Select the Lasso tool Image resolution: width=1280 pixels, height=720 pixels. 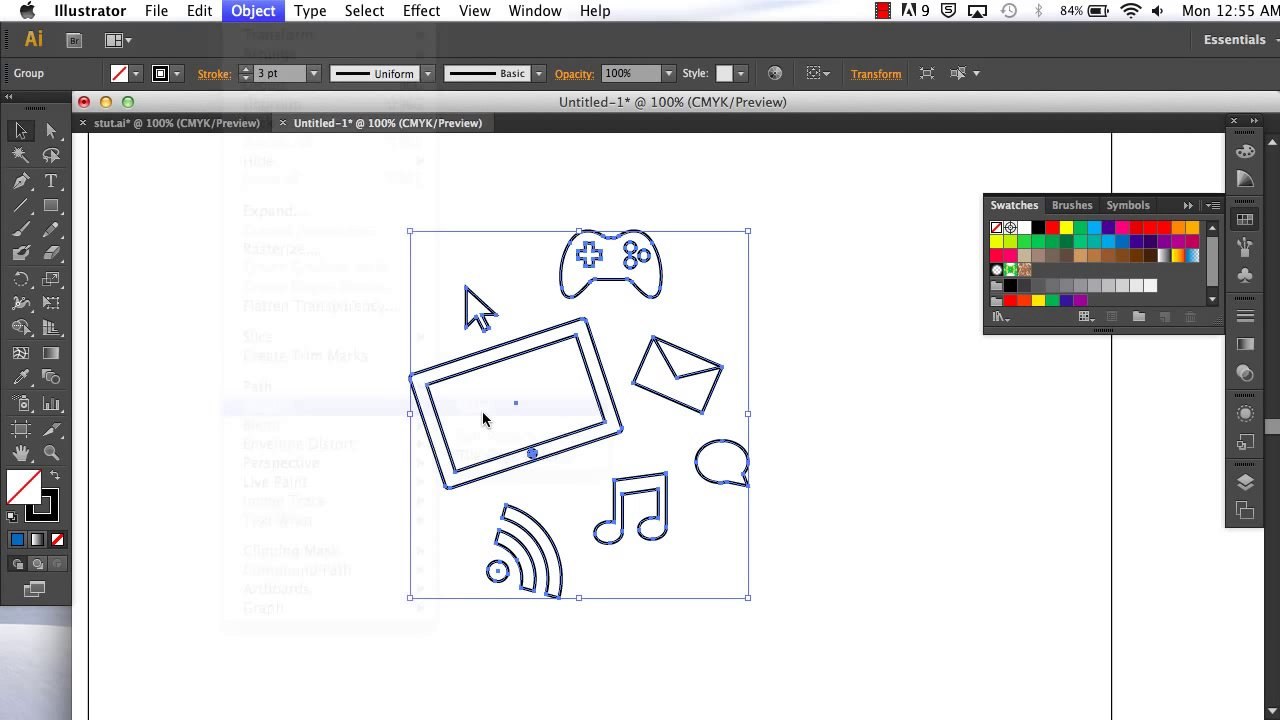click(x=51, y=156)
